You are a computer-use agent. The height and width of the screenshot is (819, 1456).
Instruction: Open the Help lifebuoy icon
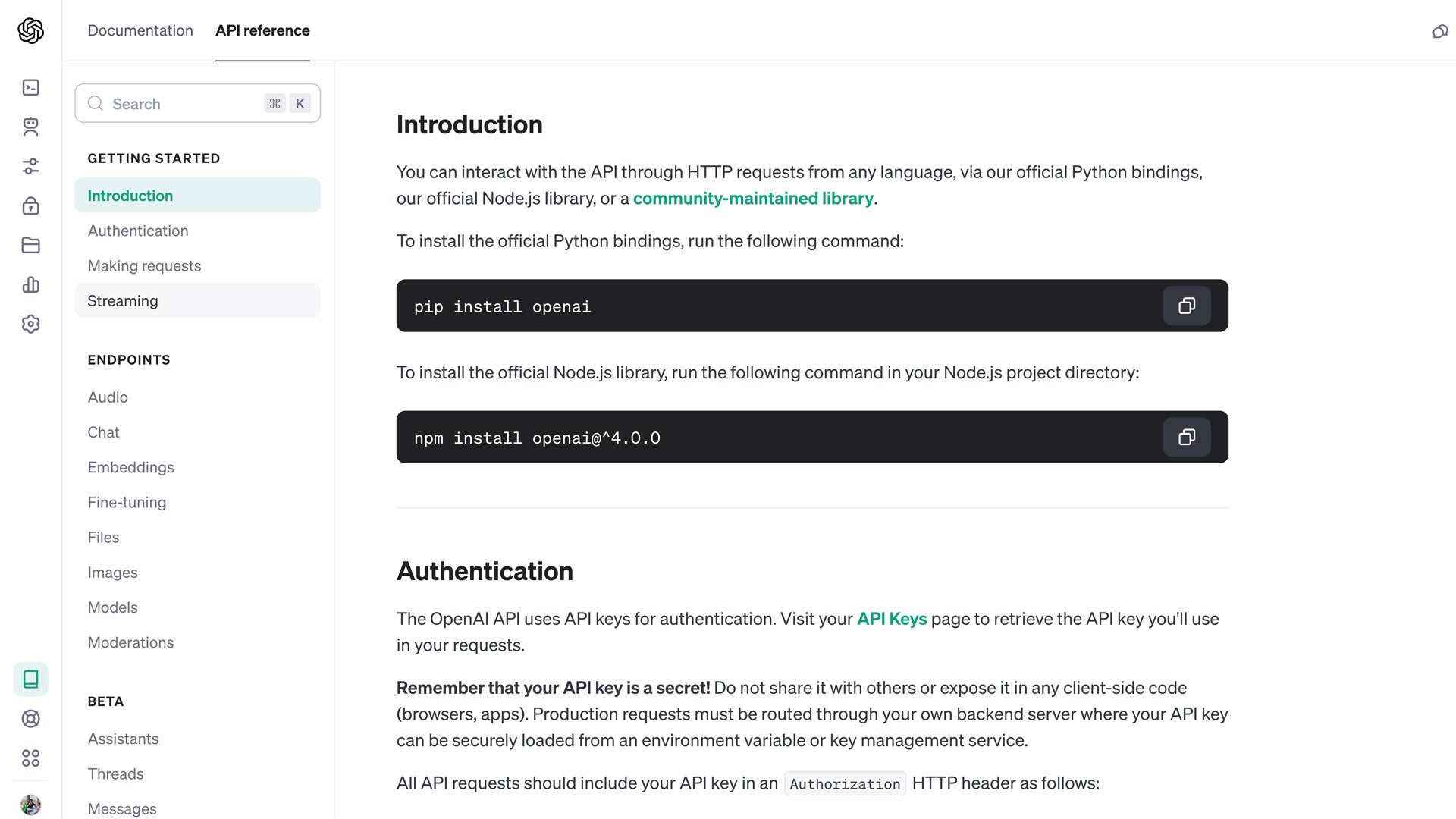point(30,719)
